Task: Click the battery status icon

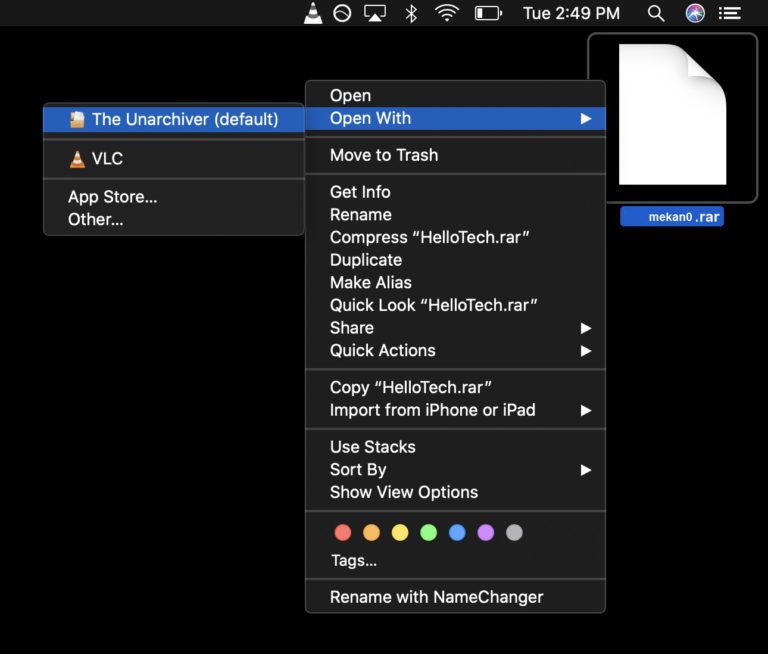Action: tap(488, 13)
